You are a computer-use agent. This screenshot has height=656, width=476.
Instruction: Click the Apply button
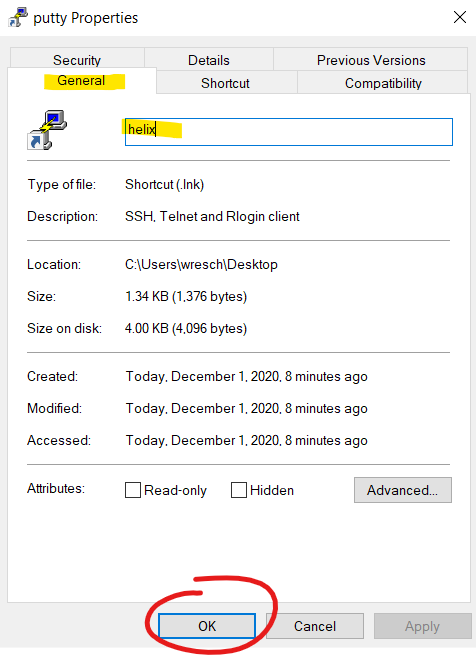pos(422,626)
